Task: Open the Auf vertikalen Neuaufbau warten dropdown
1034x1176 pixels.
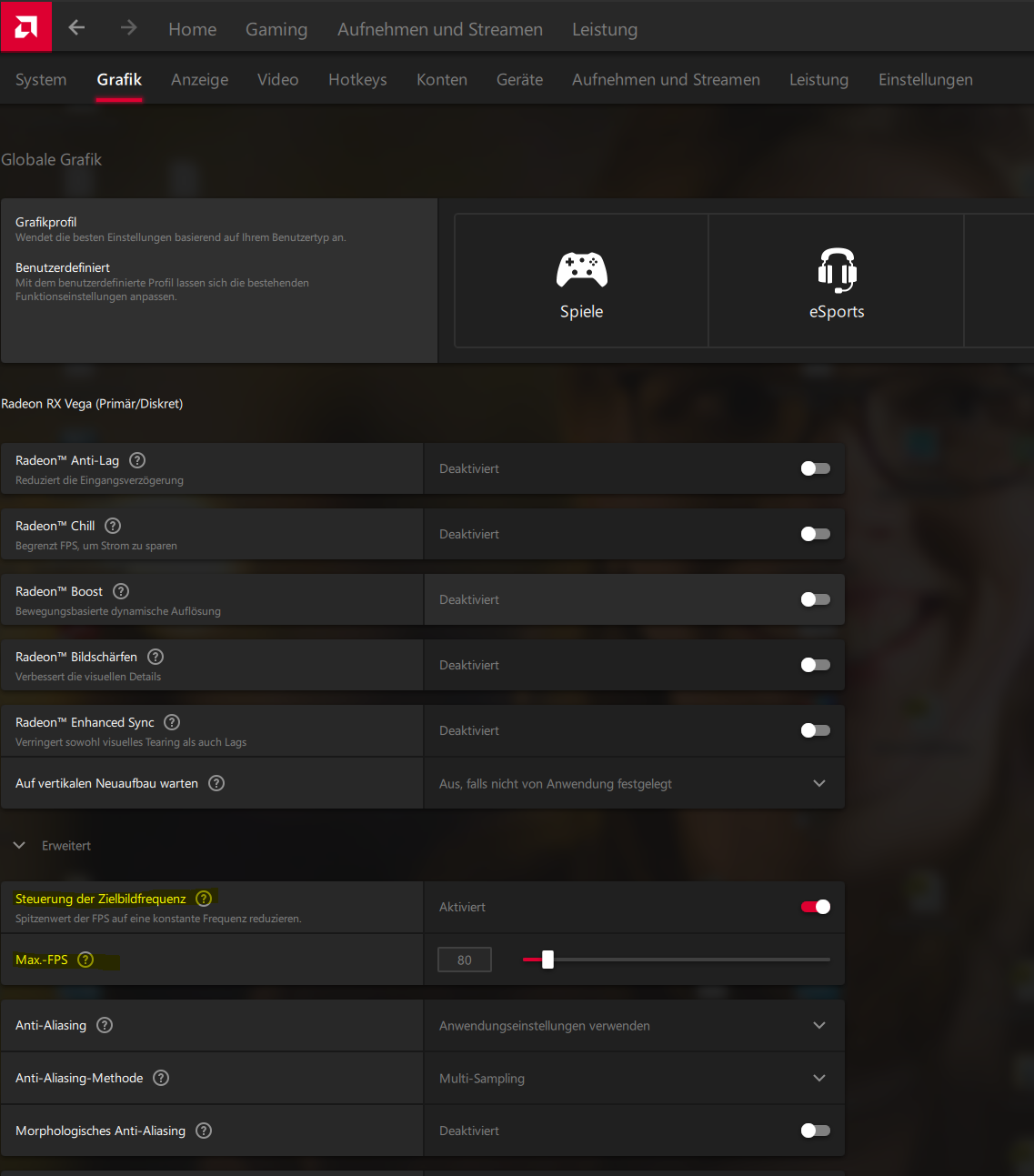Action: (818, 783)
